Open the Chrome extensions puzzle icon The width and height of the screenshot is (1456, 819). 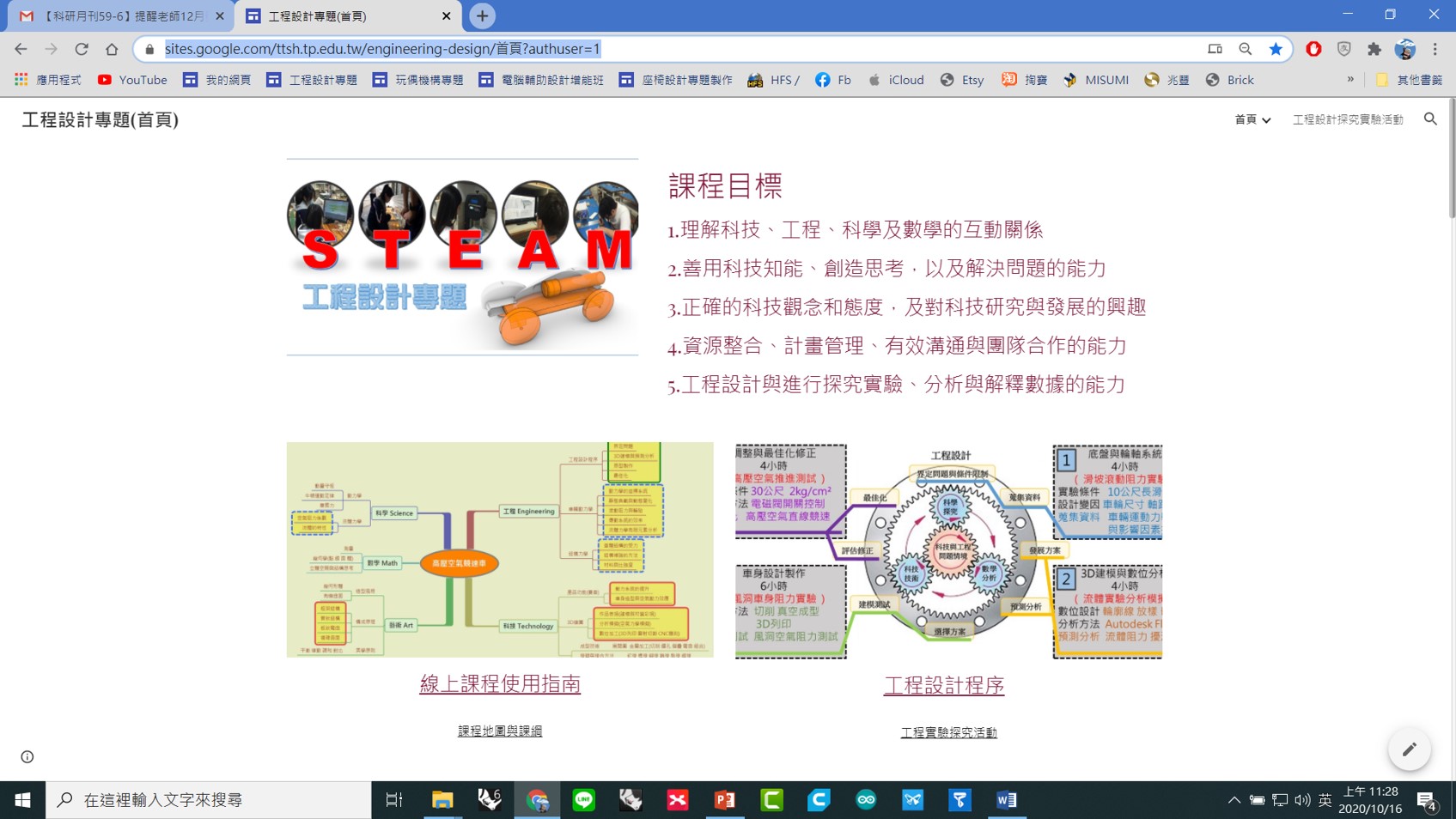[x=1374, y=49]
